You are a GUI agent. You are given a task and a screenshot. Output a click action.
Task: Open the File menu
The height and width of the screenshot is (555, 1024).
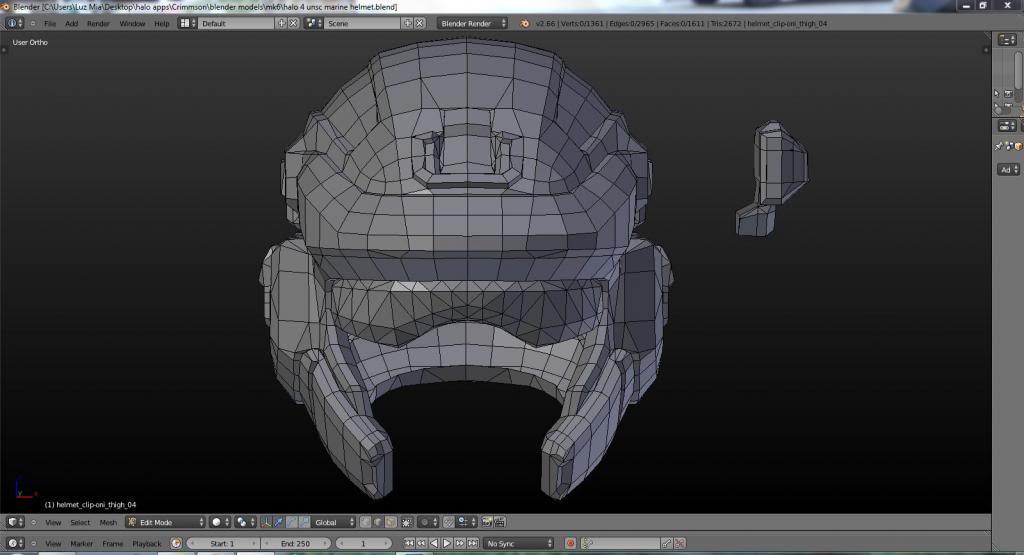tap(50, 24)
